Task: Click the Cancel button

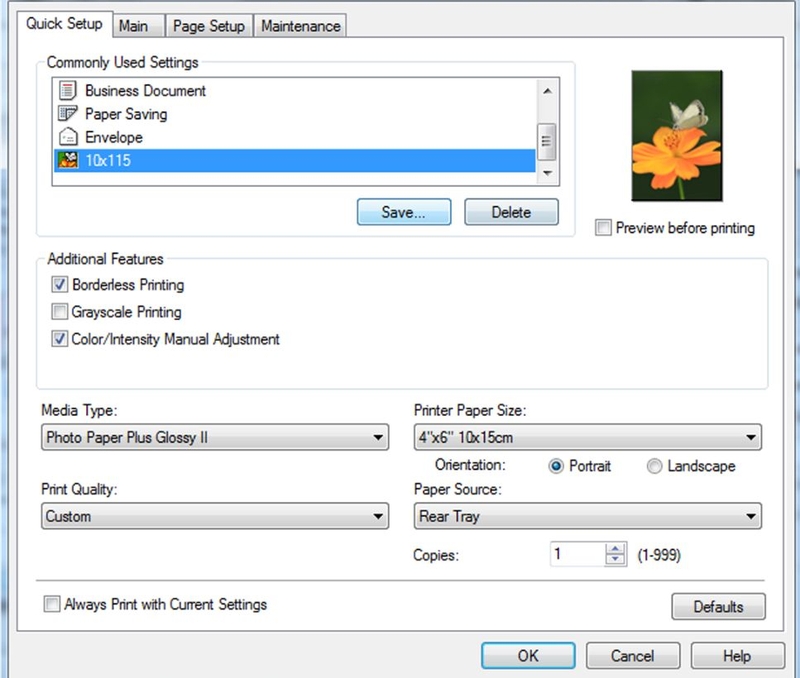Action: [633, 655]
